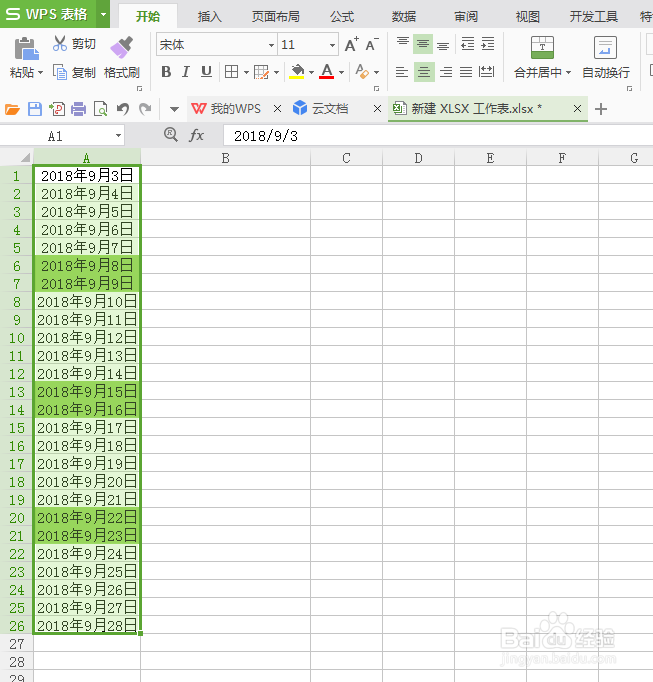Screen dimensions: 653x682
Task: Export to PDF icon
Action: (57, 109)
